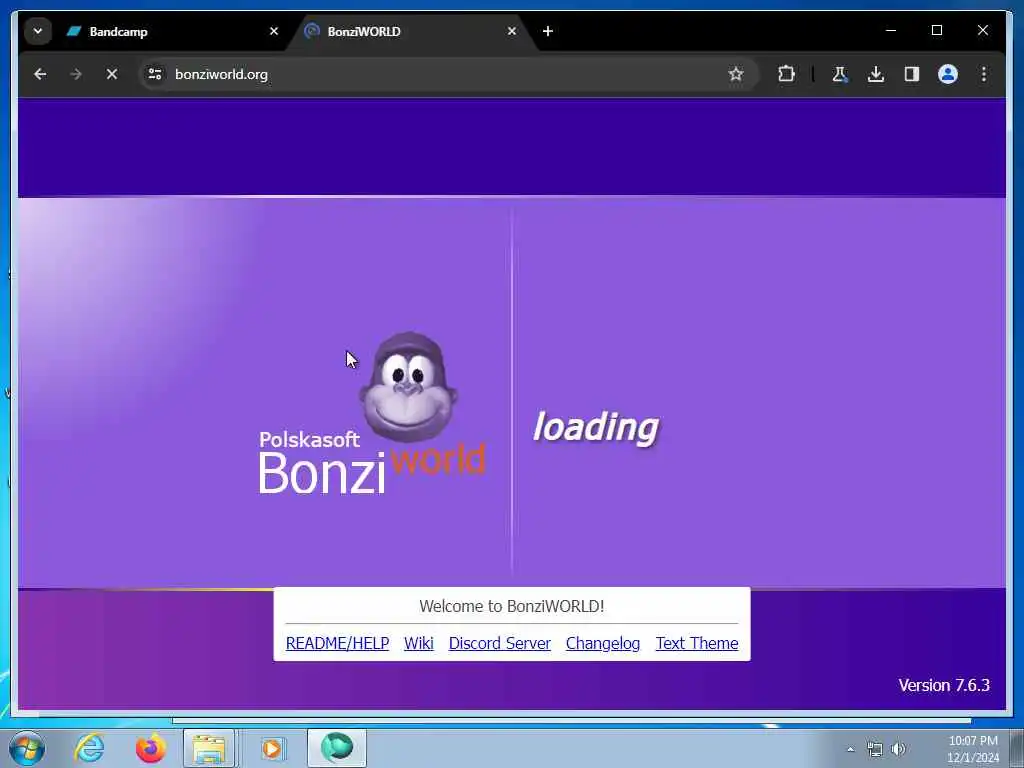Maximize the browser window
This screenshot has width=1024, height=768.
(x=936, y=30)
